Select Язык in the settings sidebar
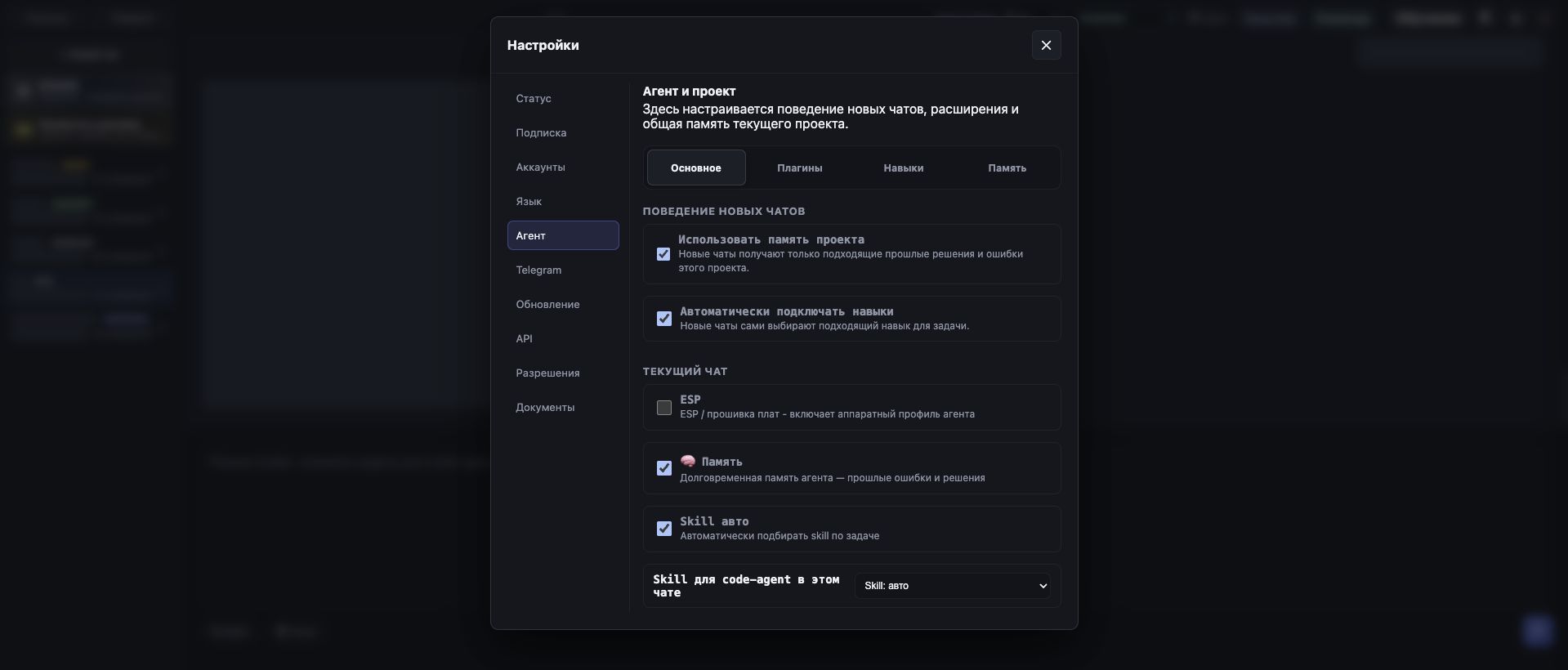This screenshot has width=1568, height=670. (563, 201)
